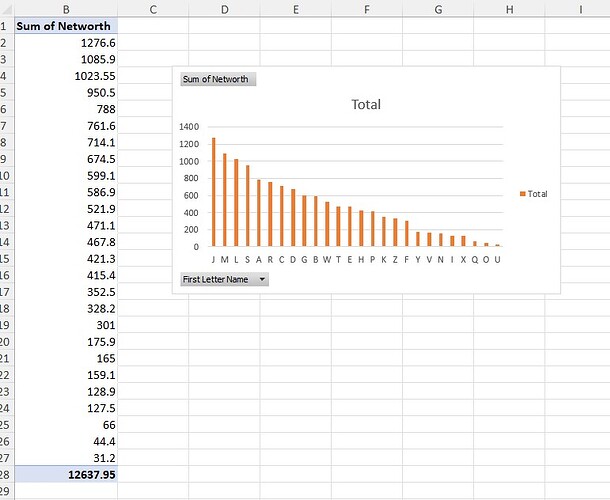
Task: Click the orange legend swatch for Total
Action: coord(521,193)
